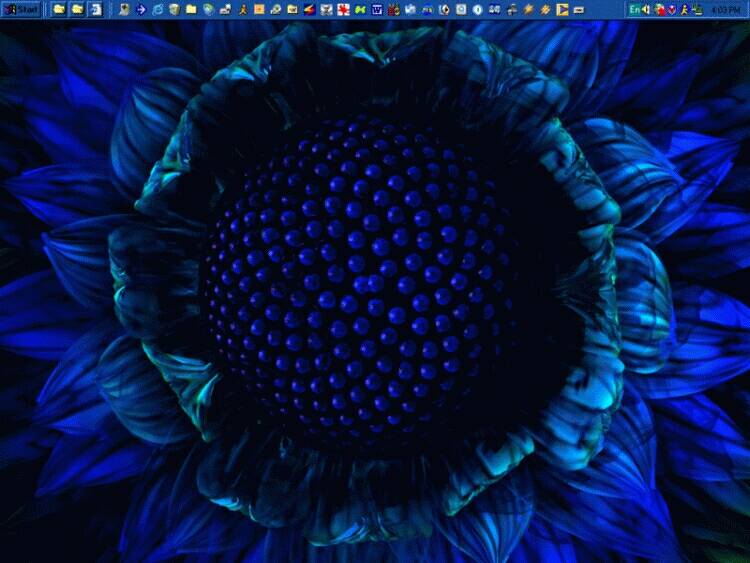750x563 pixels.
Task: Open the globe icon in quick launch
Action: 208,9
